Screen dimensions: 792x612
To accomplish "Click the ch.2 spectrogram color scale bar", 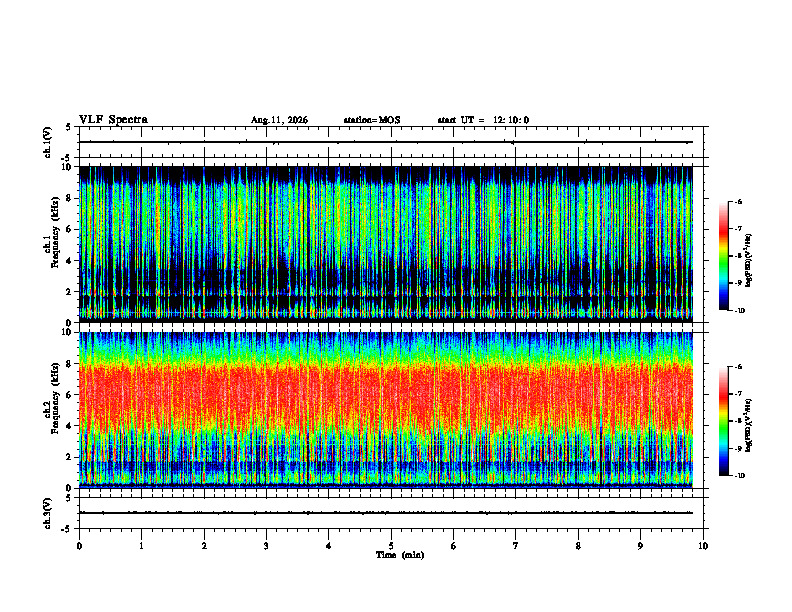I will (724, 421).
